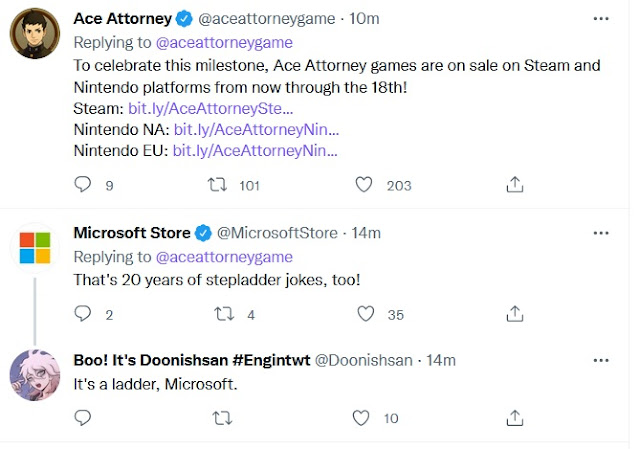Share the Microsoft Store tweet
Screen dimensions: 640x449
pyautogui.click(x=515, y=314)
